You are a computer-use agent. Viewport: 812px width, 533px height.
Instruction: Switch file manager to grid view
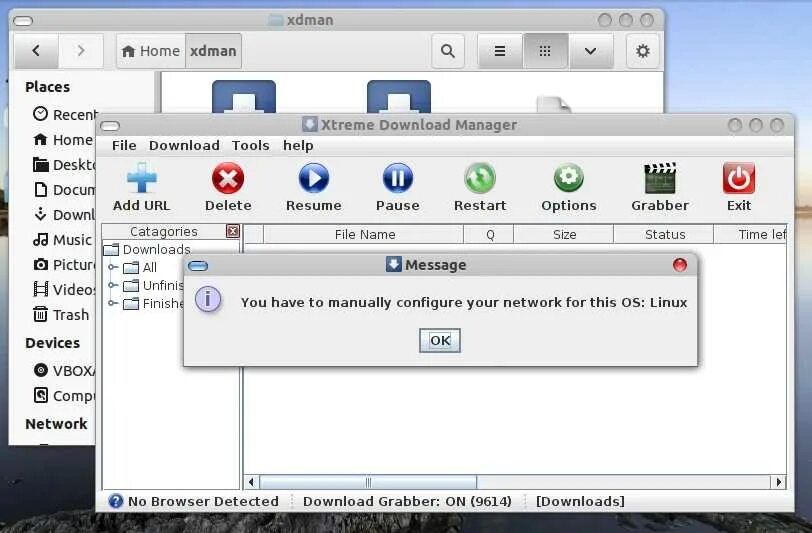pos(545,51)
